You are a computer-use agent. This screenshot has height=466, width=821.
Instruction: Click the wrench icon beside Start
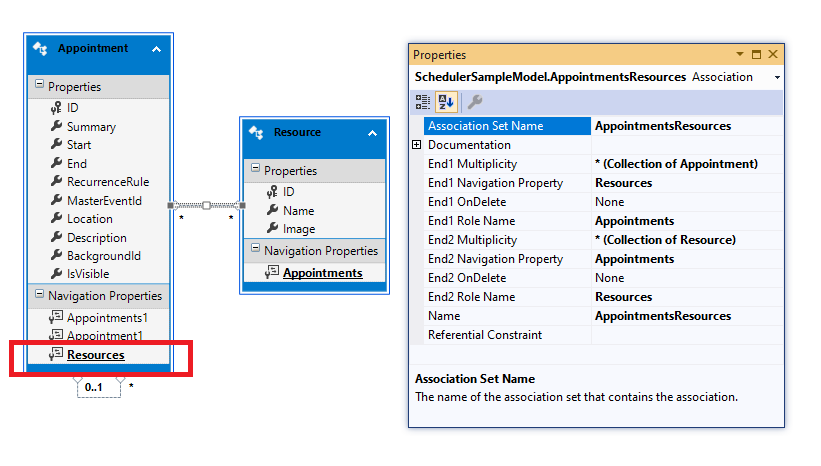coord(57,145)
